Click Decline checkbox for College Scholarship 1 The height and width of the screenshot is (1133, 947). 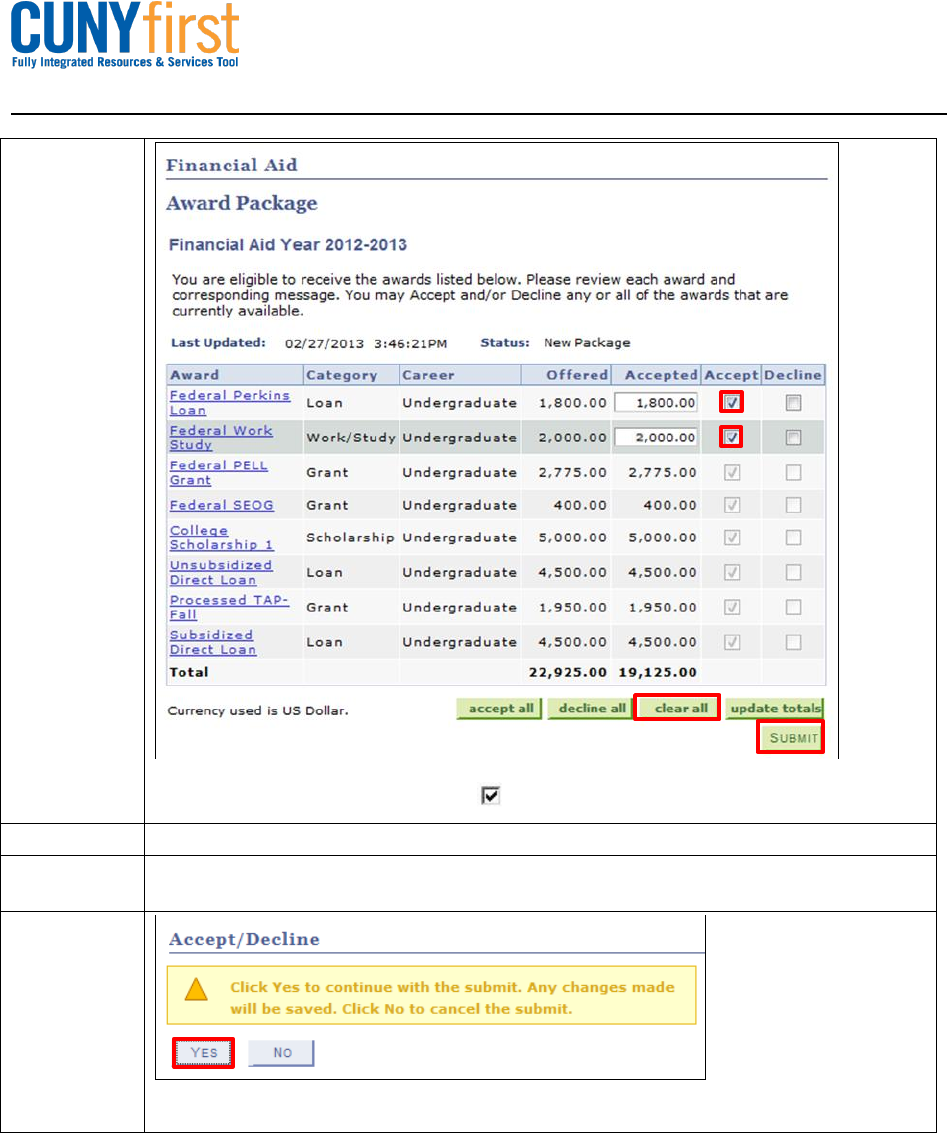click(x=793, y=538)
